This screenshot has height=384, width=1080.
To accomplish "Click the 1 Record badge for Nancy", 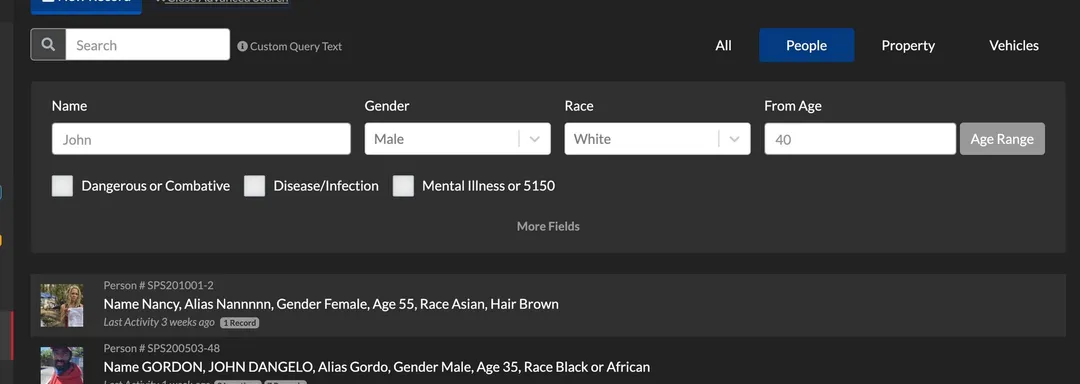I will pyautogui.click(x=240, y=323).
